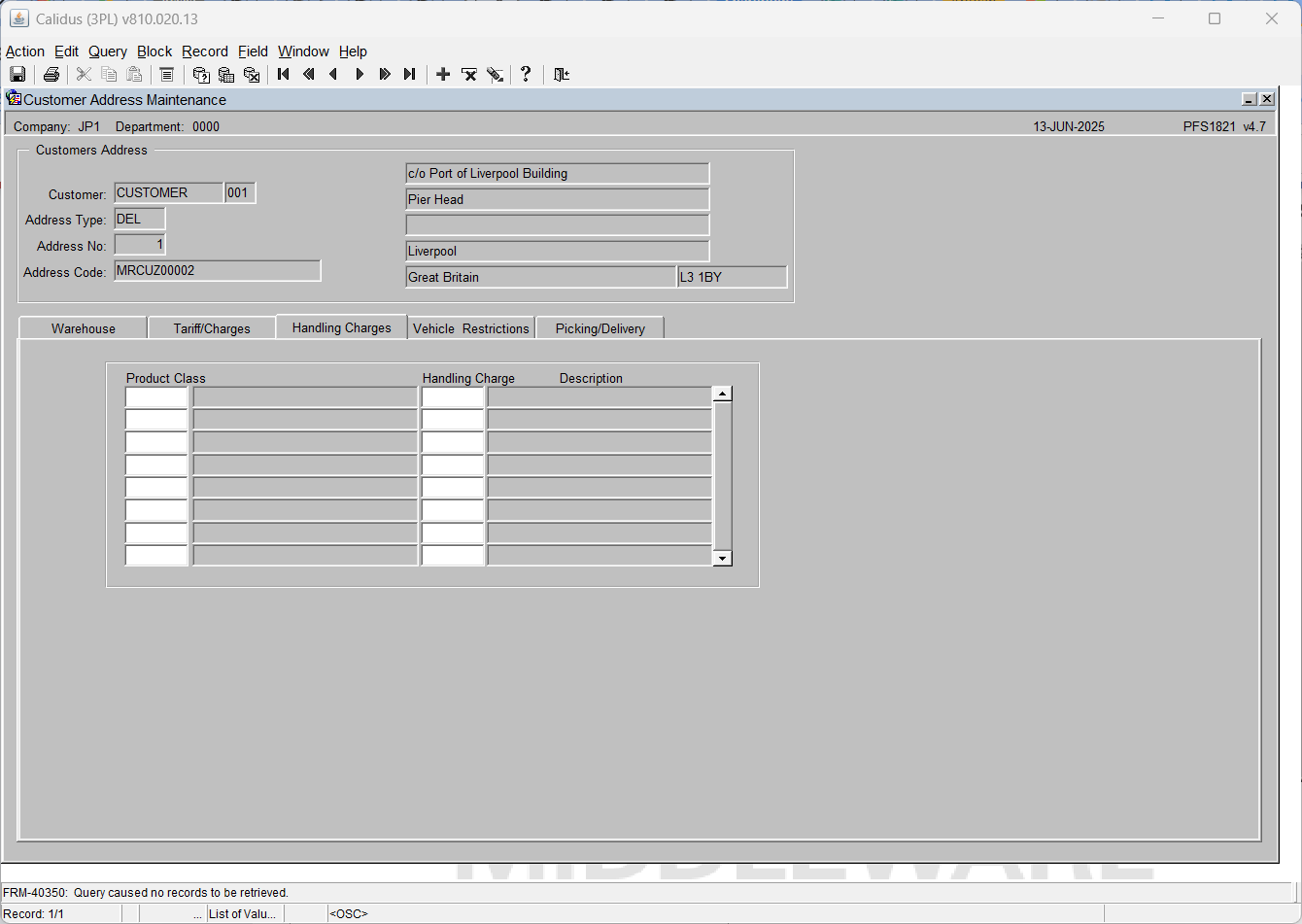Click the Enter Query database icon

(x=201, y=74)
